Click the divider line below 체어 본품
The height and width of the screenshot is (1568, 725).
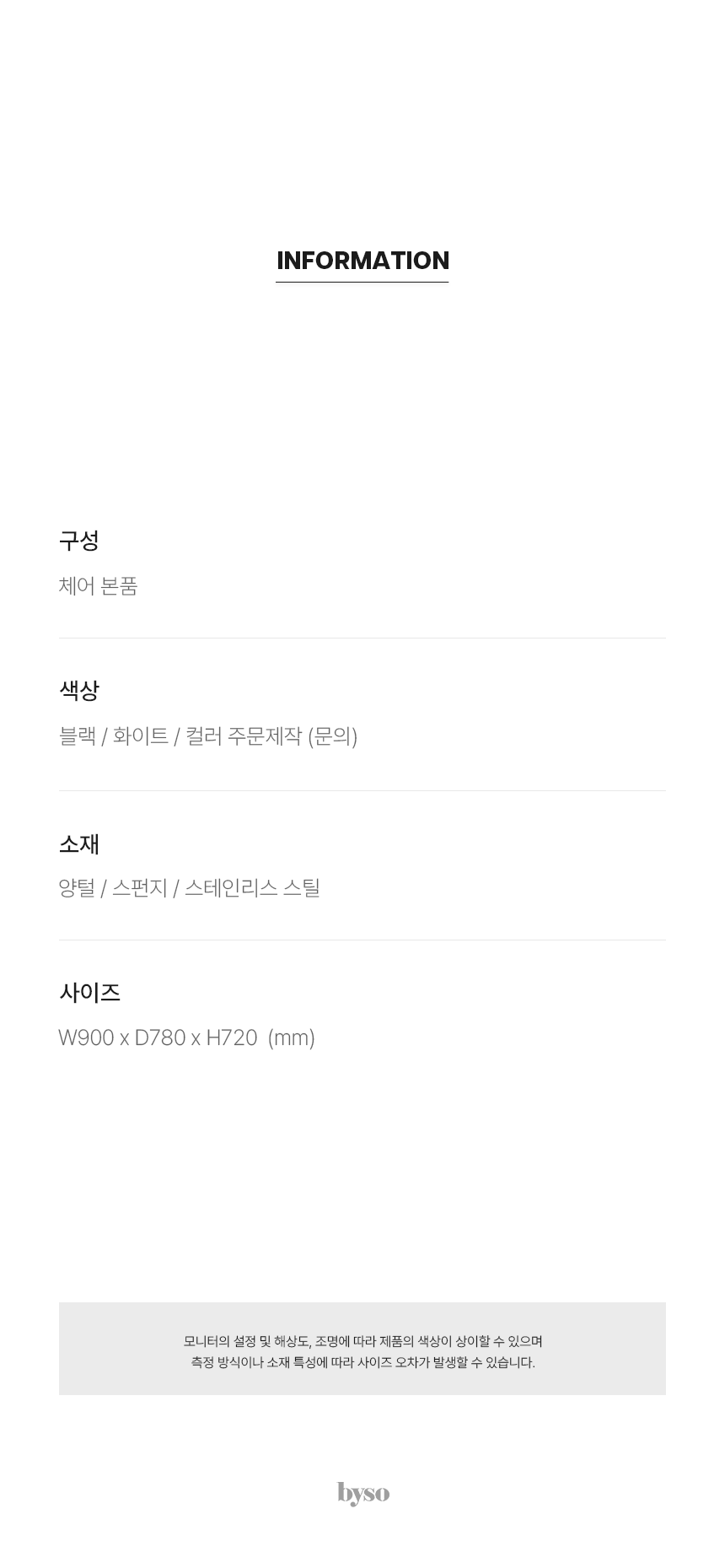[362, 639]
